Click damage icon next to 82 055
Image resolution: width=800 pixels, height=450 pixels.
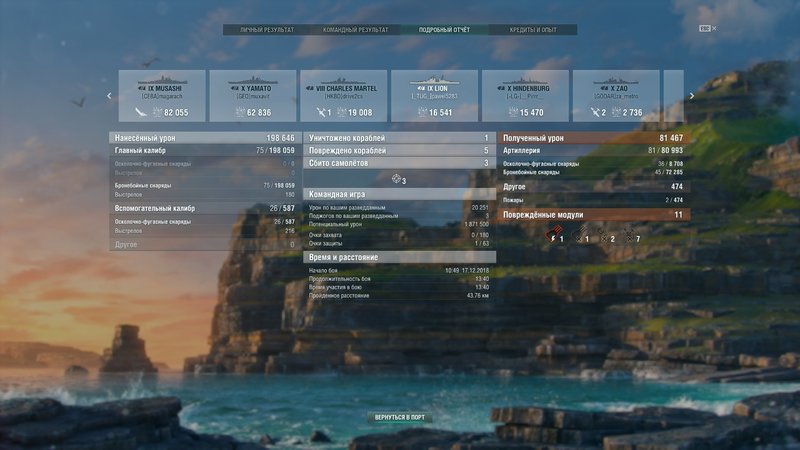click(x=158, y=112)
